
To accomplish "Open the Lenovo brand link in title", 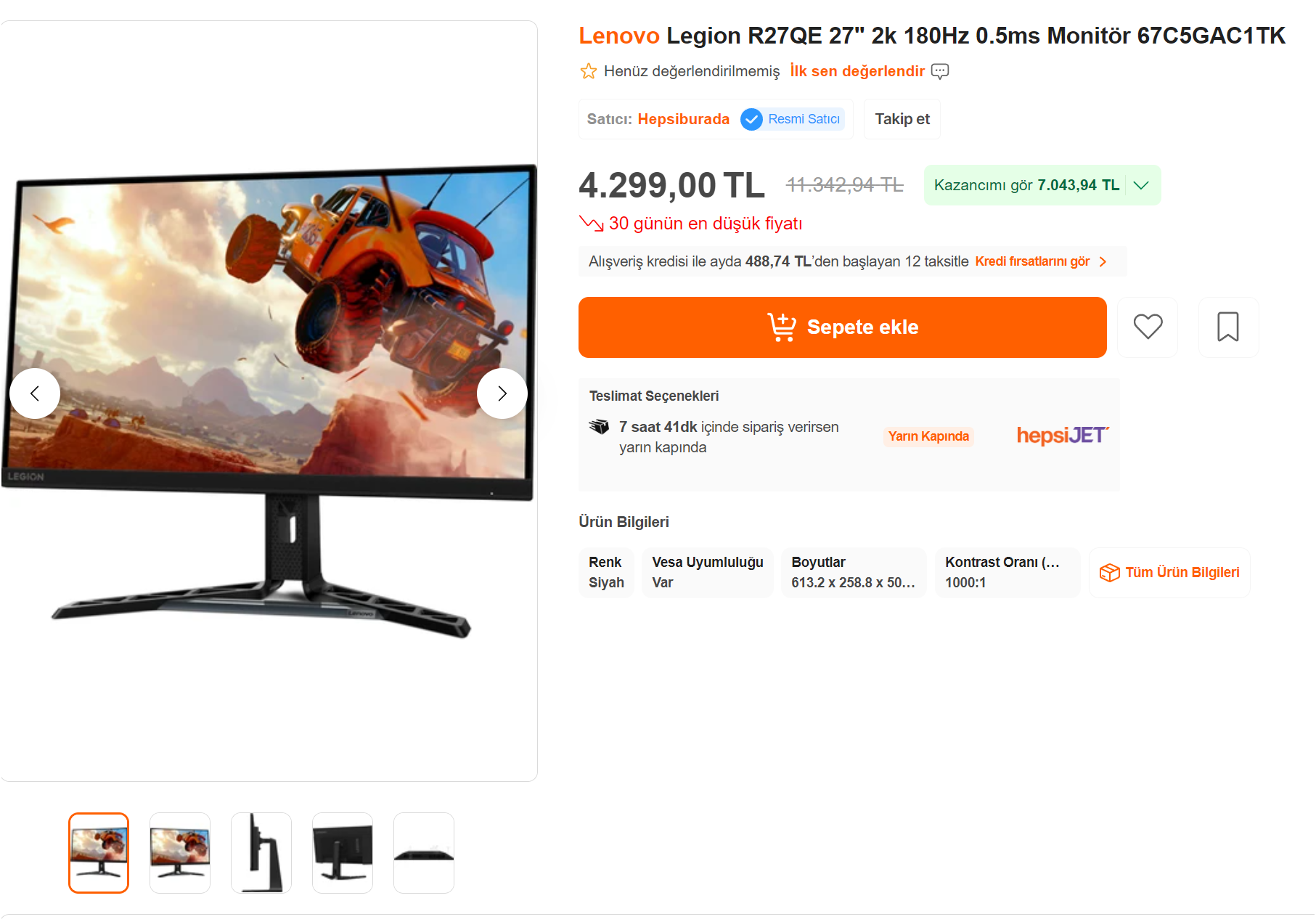I will (x=619, y=36).
